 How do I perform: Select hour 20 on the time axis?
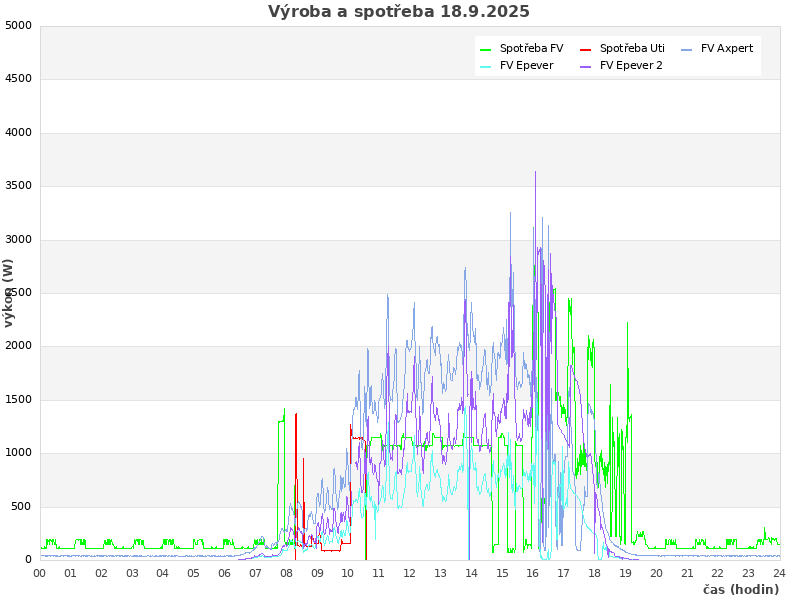coord(656,573)
